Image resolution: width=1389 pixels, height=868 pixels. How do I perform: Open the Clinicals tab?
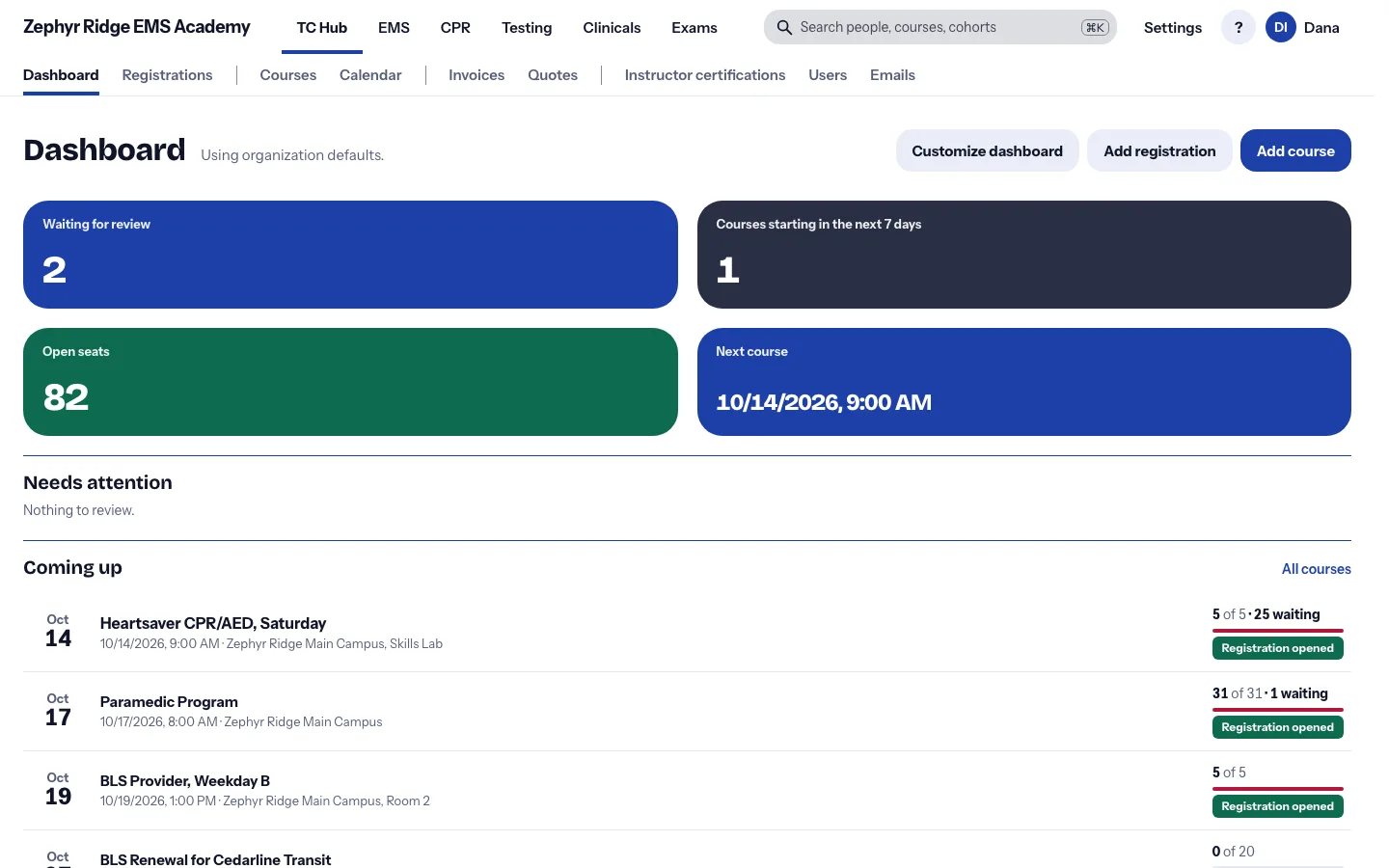click(612, 27)
